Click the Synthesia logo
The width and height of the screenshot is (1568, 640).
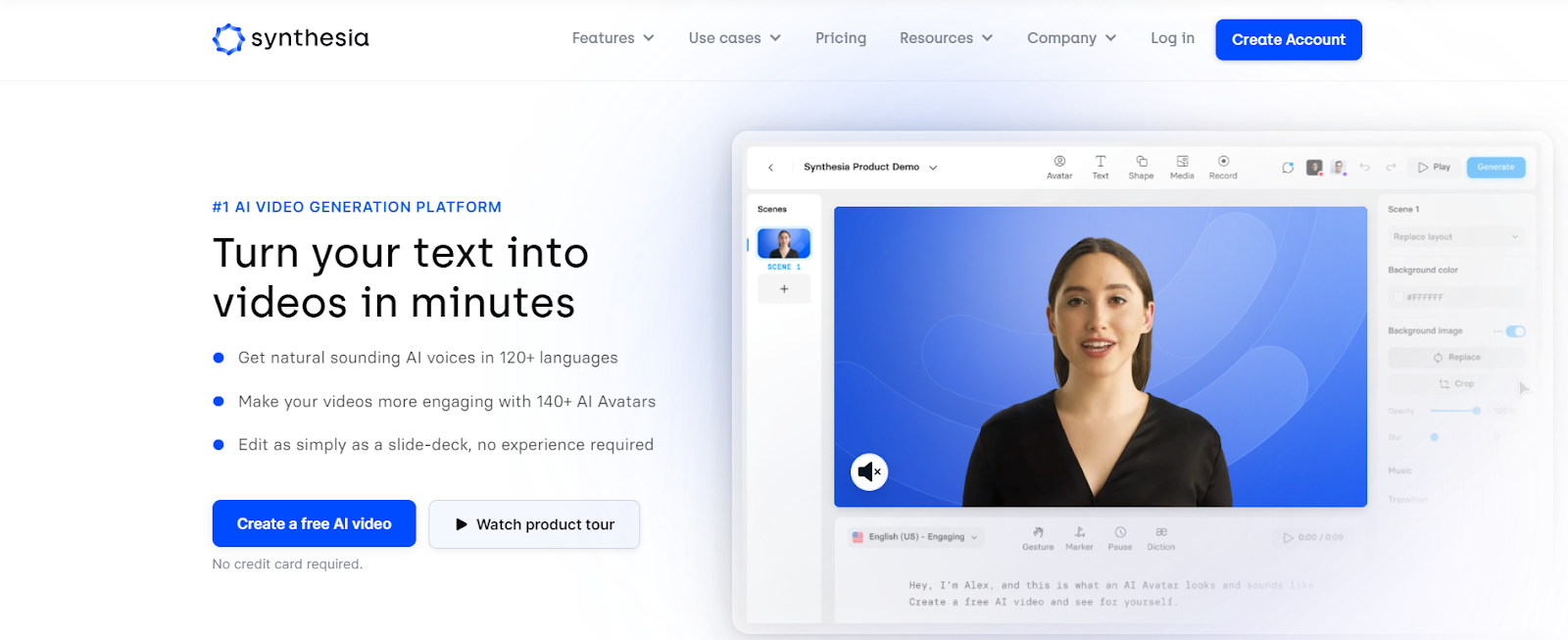pos(291,38)
